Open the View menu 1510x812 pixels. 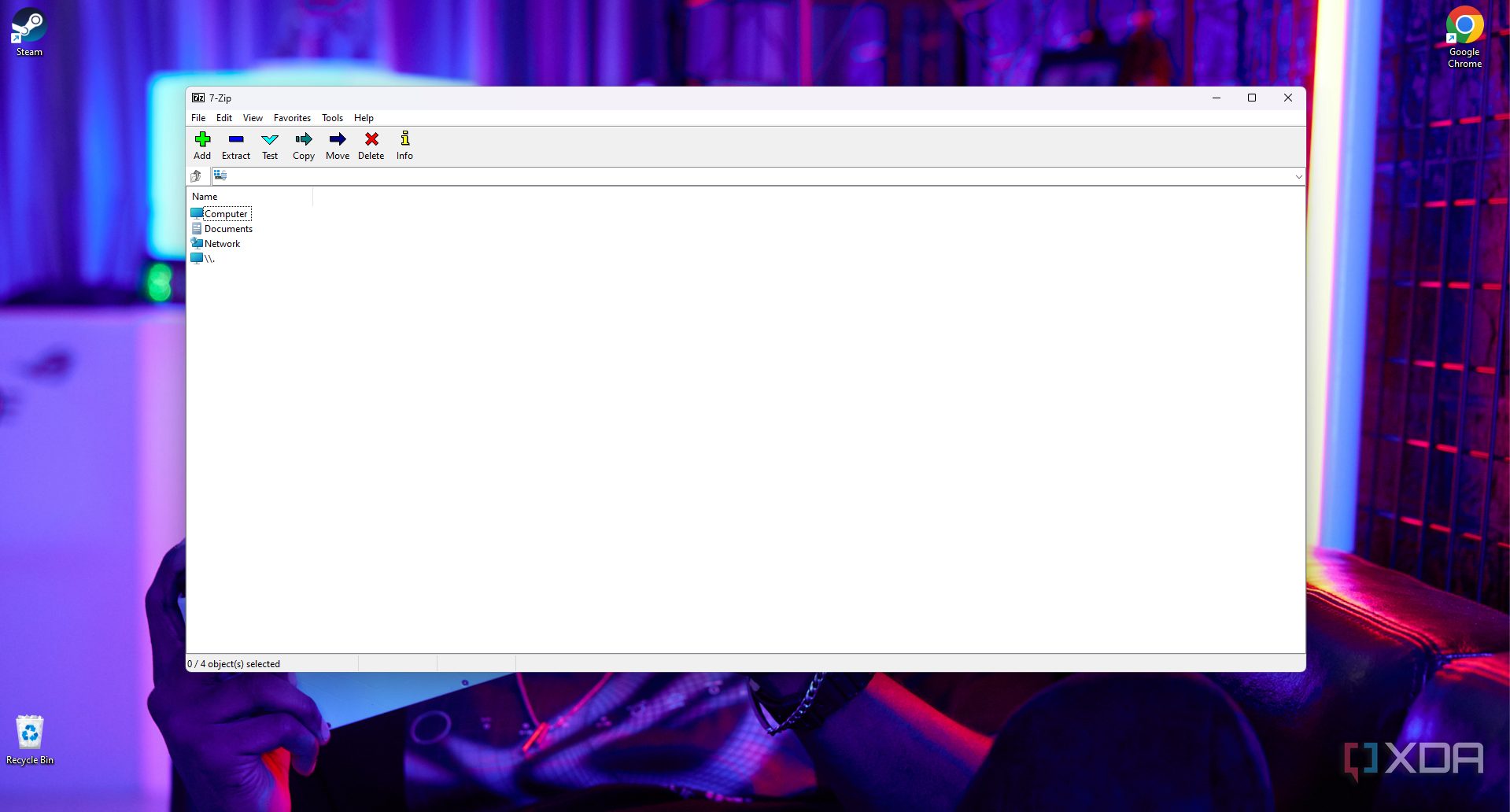tap(253, 118)
